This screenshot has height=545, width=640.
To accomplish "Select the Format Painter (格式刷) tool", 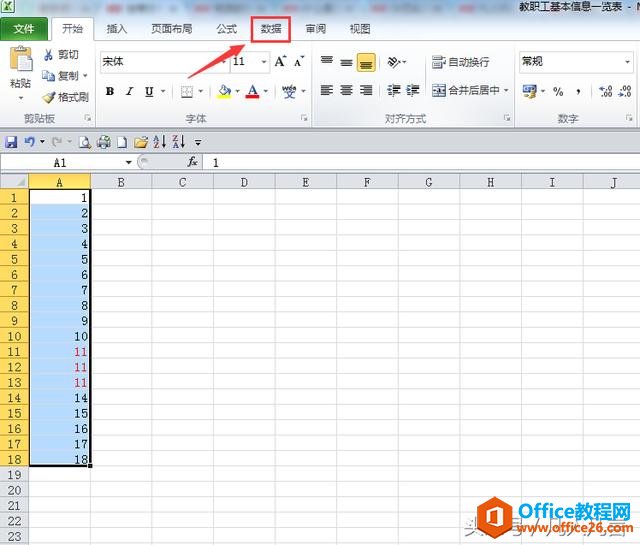I will click(65, 97).
